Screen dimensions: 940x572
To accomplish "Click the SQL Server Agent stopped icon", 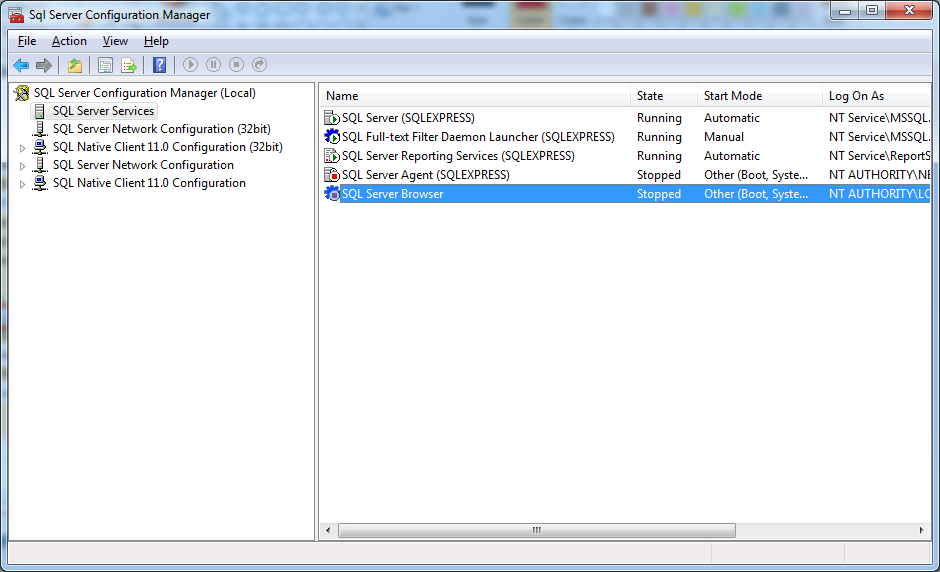I will coord(332,175).
